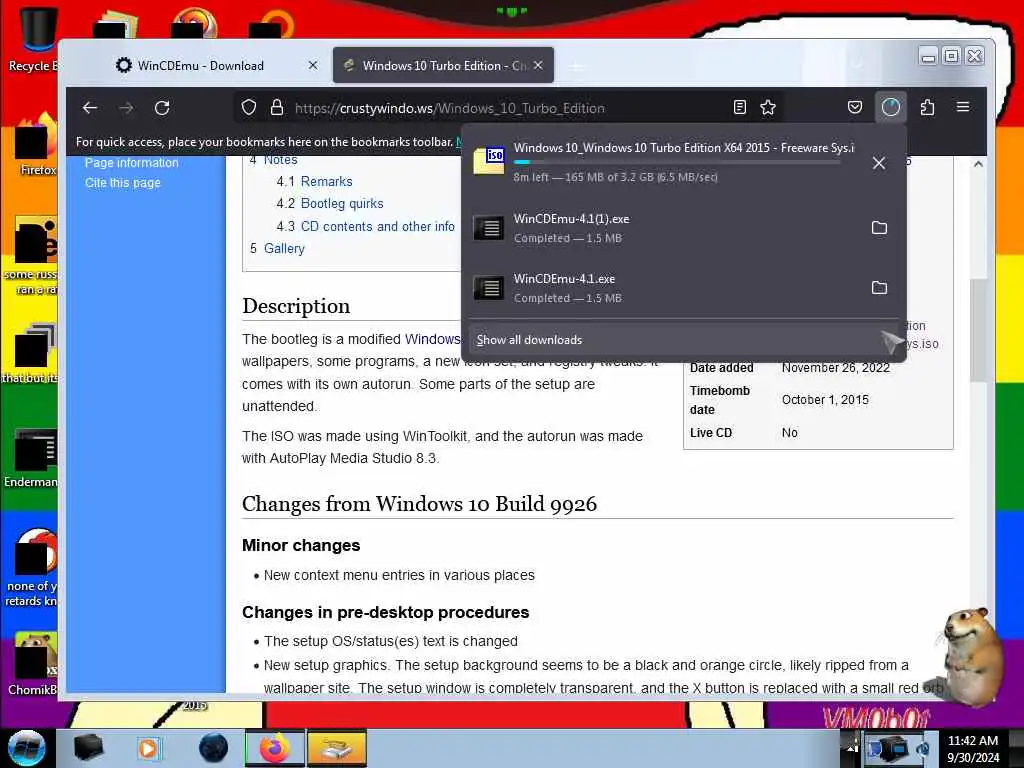
Task: Jump to 4.1 Remarks section
Action: point(314,182)
